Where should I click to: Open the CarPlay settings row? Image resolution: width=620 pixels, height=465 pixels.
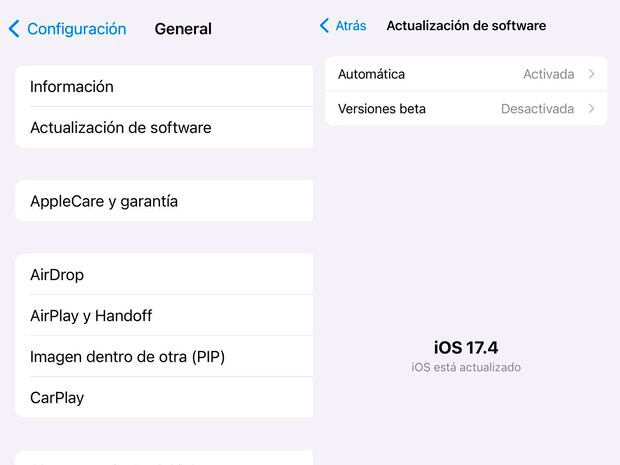tap(164, 397)
